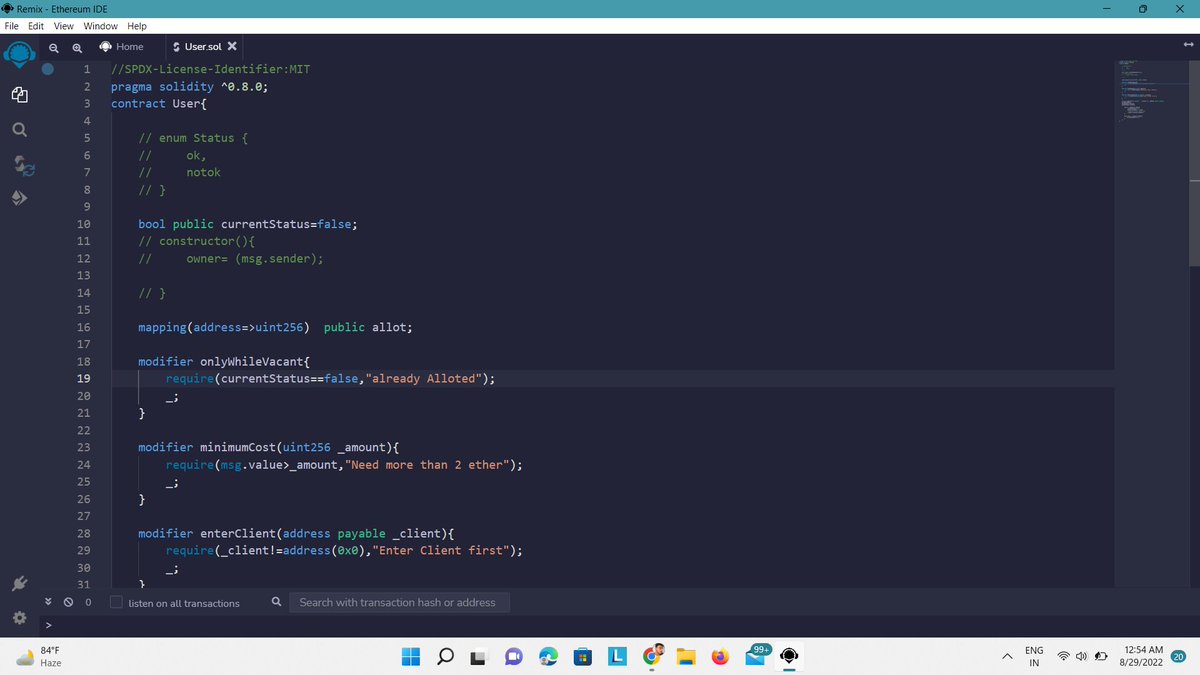Screen dimensions: 1200x675
Task: Open the Remix logo home icon
Action: click(20, 55)
